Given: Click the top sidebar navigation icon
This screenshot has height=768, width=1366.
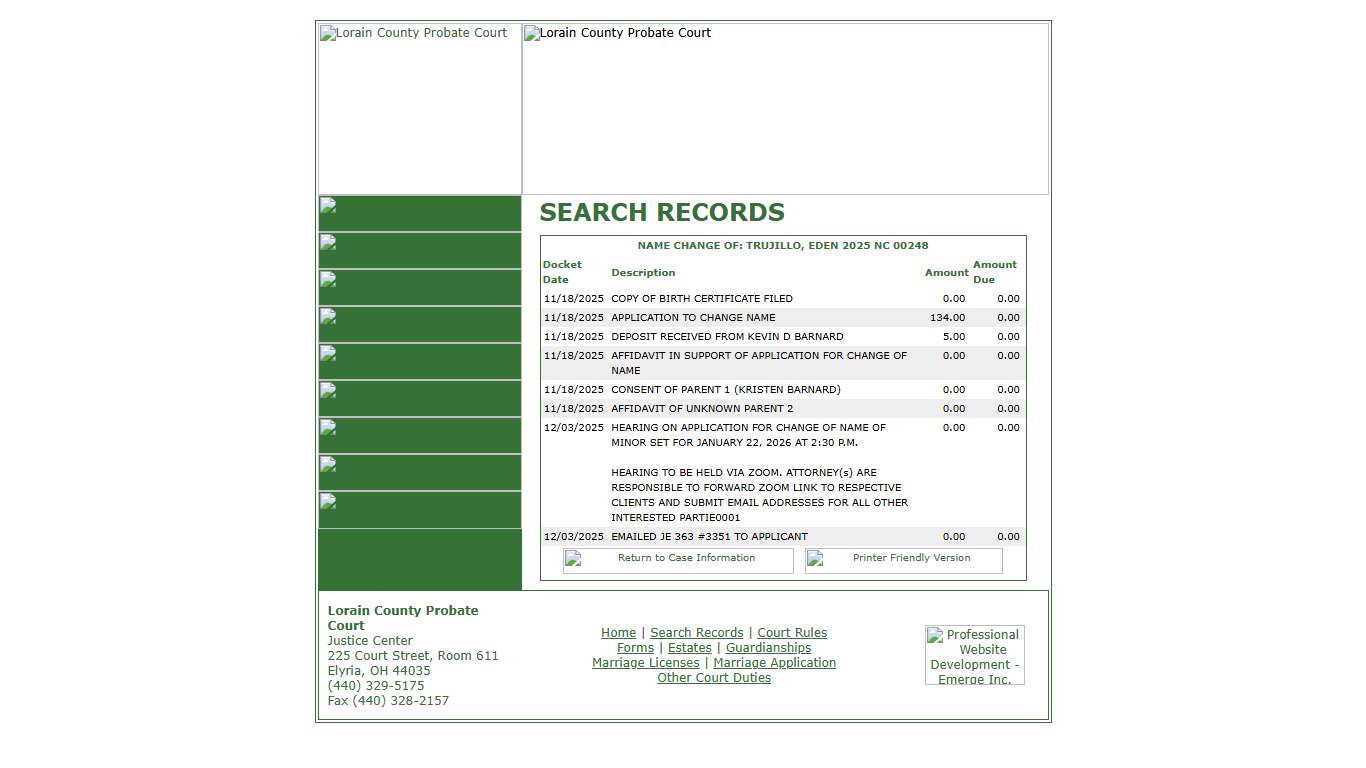Looking at the screenshot, I should coord(326,206).
